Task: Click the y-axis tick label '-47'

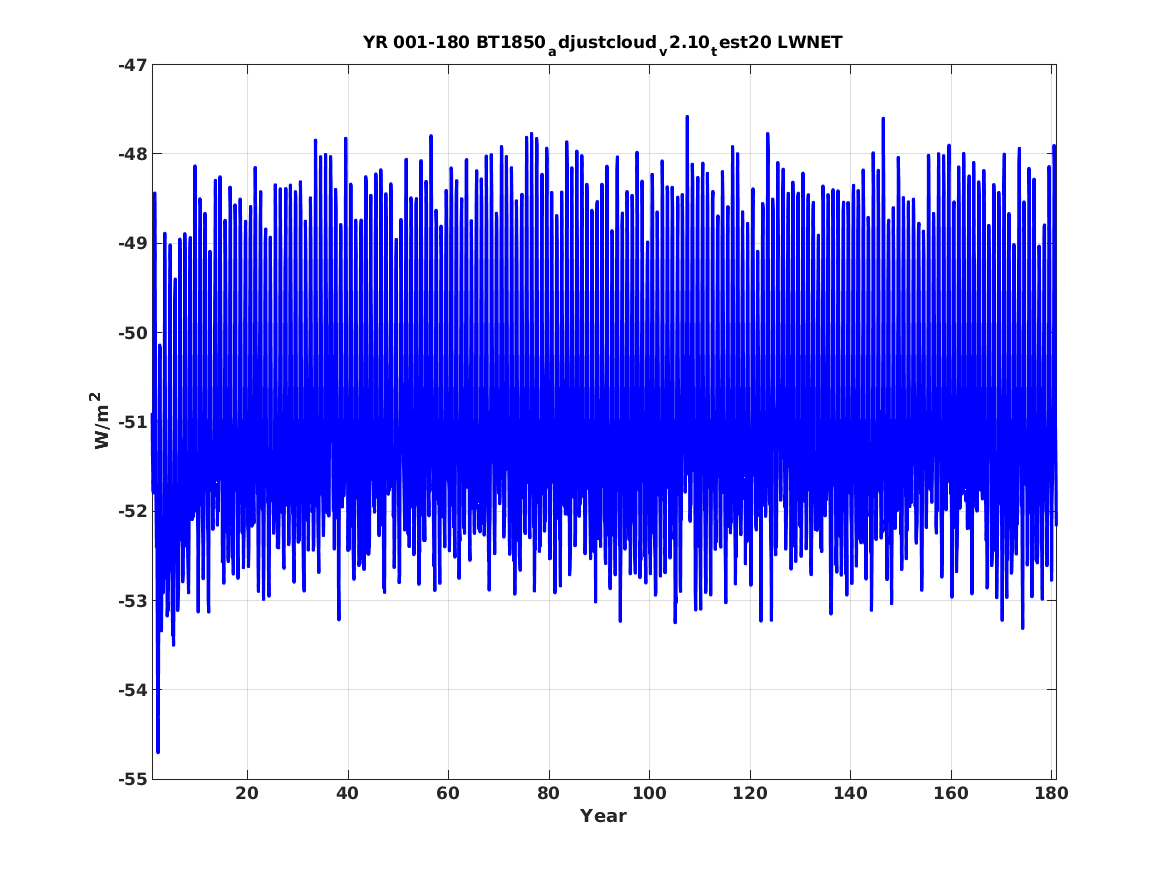Action: click(x=132, y=65)
